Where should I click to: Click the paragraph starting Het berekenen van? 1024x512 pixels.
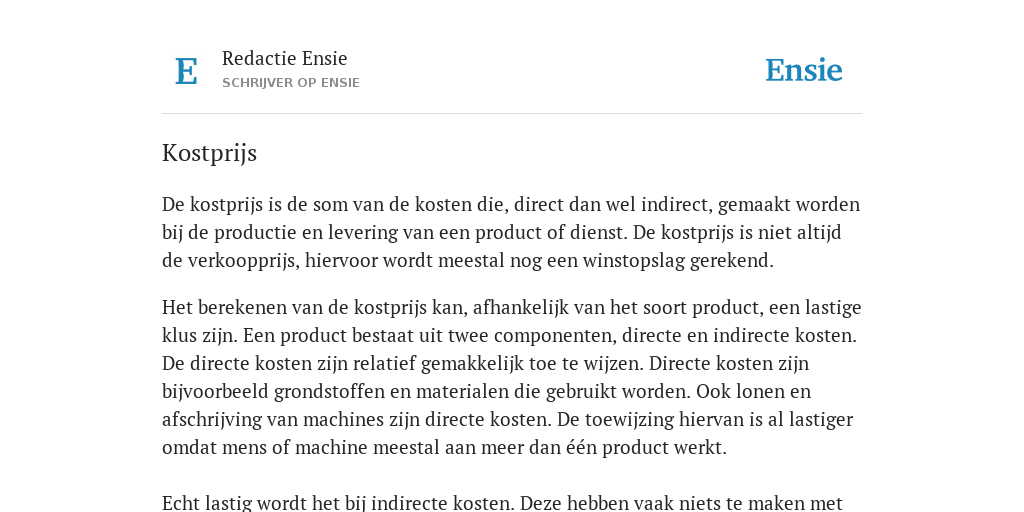(512, 377)
